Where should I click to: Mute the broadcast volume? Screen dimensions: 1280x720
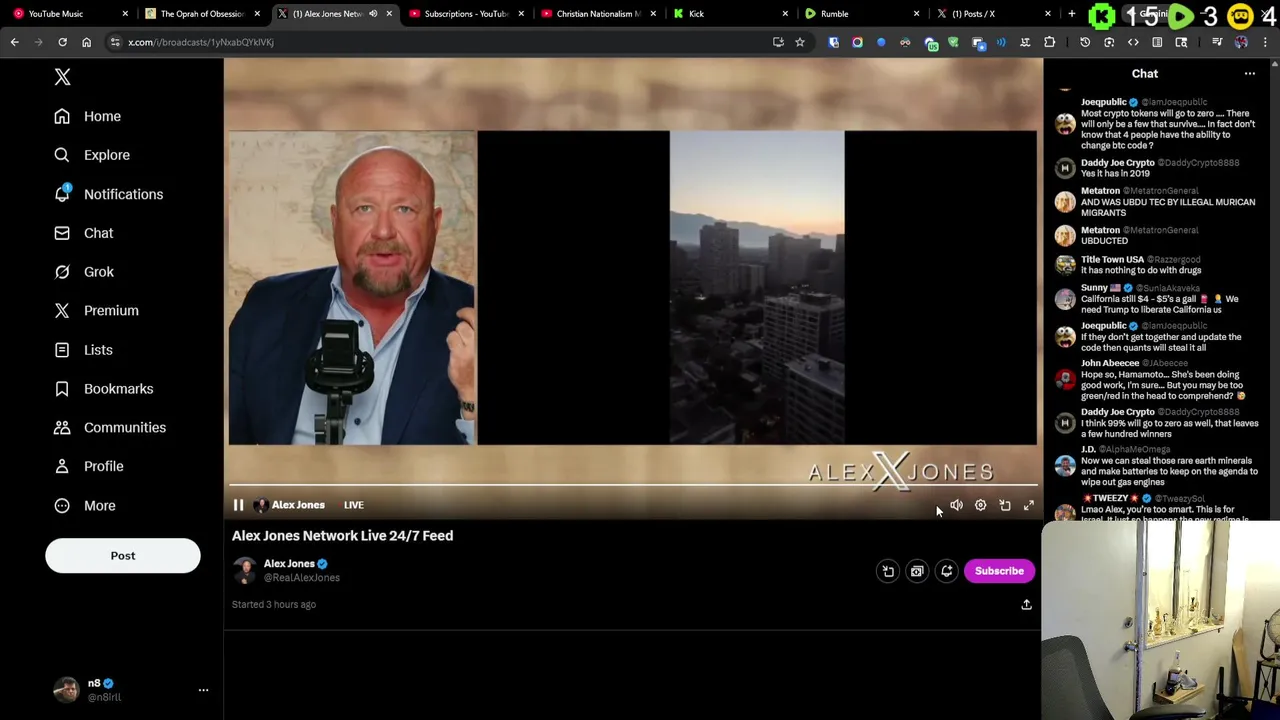[x=956, y=506]
